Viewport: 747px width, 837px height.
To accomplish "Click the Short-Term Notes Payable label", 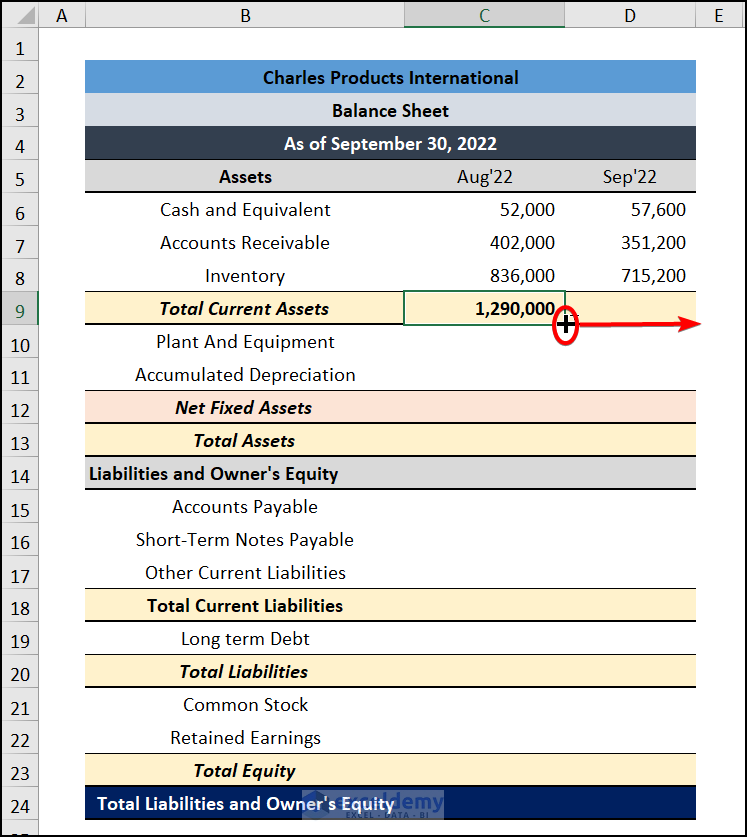I will pos(245,540).
